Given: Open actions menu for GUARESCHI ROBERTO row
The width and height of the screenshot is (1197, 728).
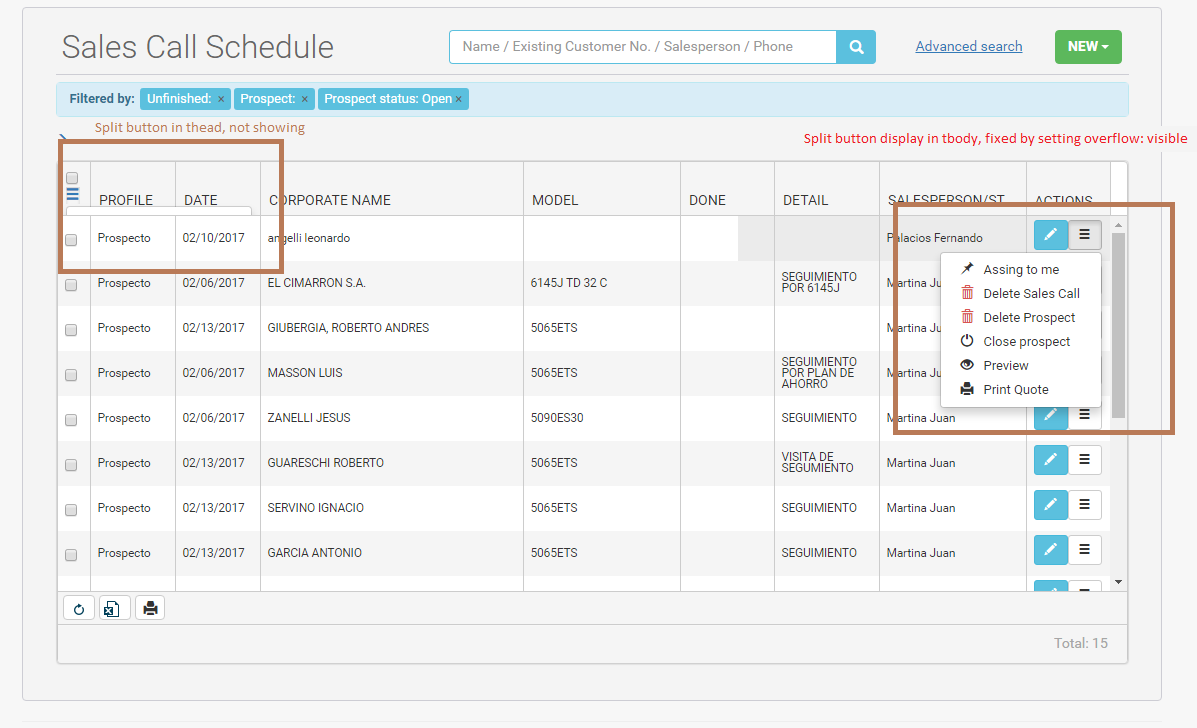Looking at the screenshot, I should pyautogui.click(x=1085, y=460).
